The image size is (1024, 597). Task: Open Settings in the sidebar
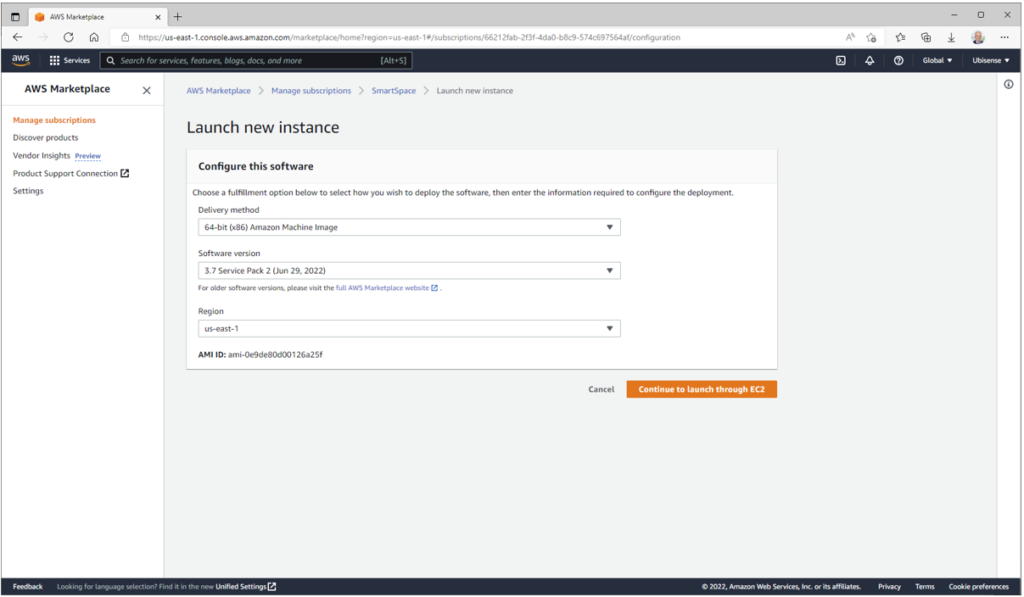pos(28,191)
